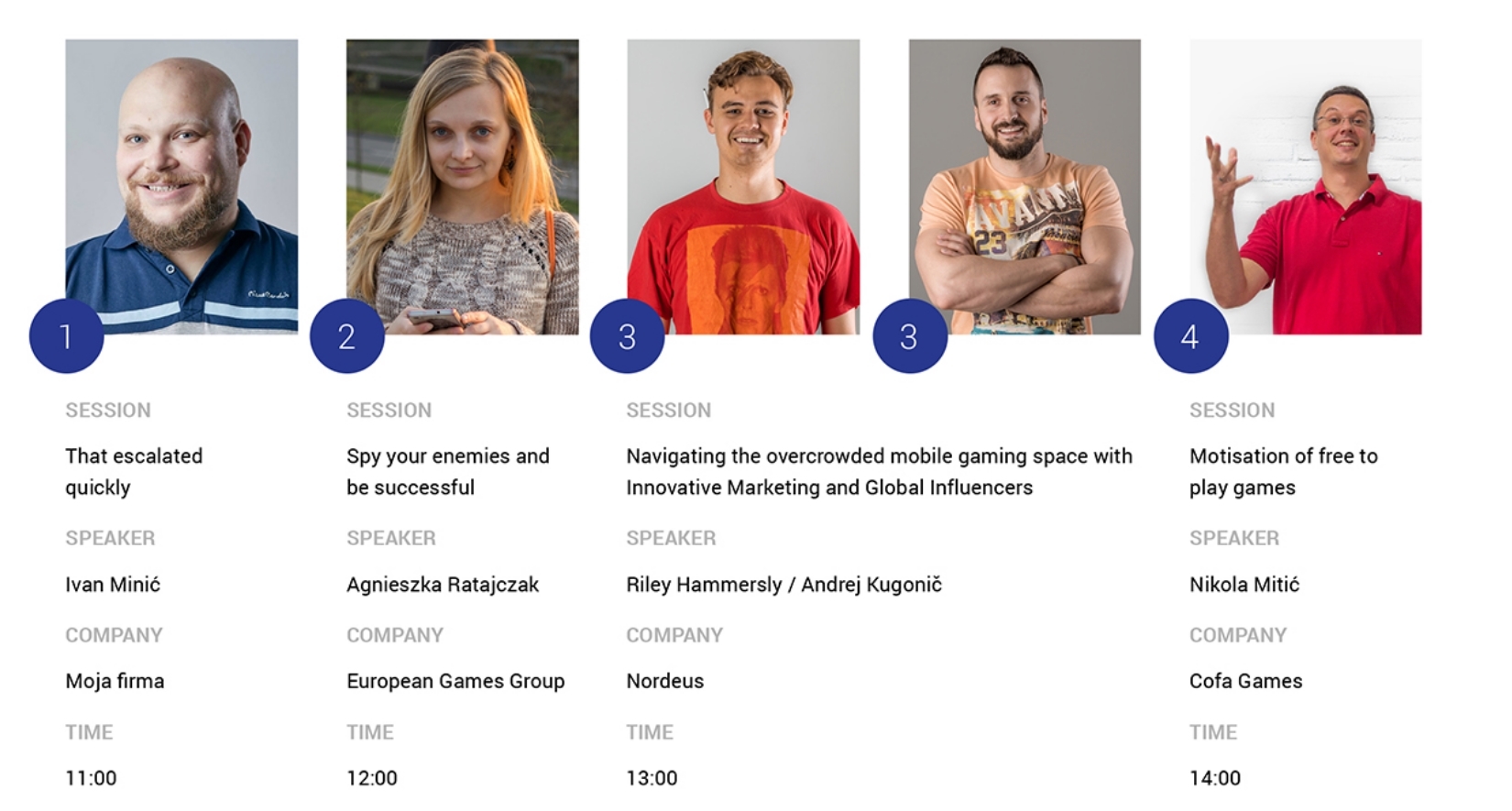Image resolution: width=1512 pixels, height=811 pixels.
Task: Open Nikola Mitić's speaker photo
Action: click(1306, 186)
